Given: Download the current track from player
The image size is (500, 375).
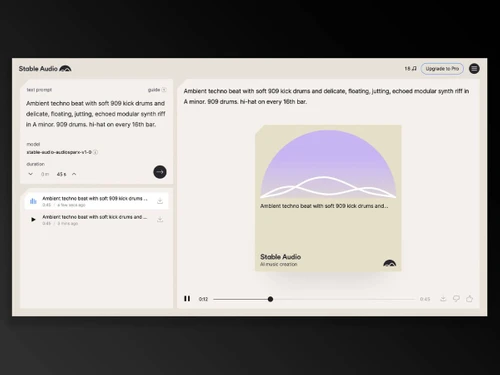Looking at the screenshot, I should coord(443,298).
